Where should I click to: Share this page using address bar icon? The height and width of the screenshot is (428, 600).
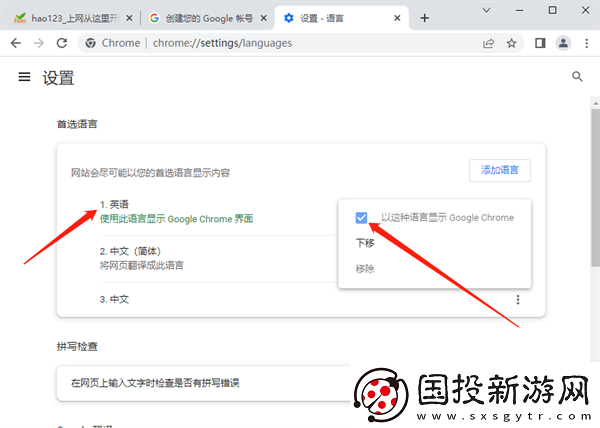click(x=488, y=43)
